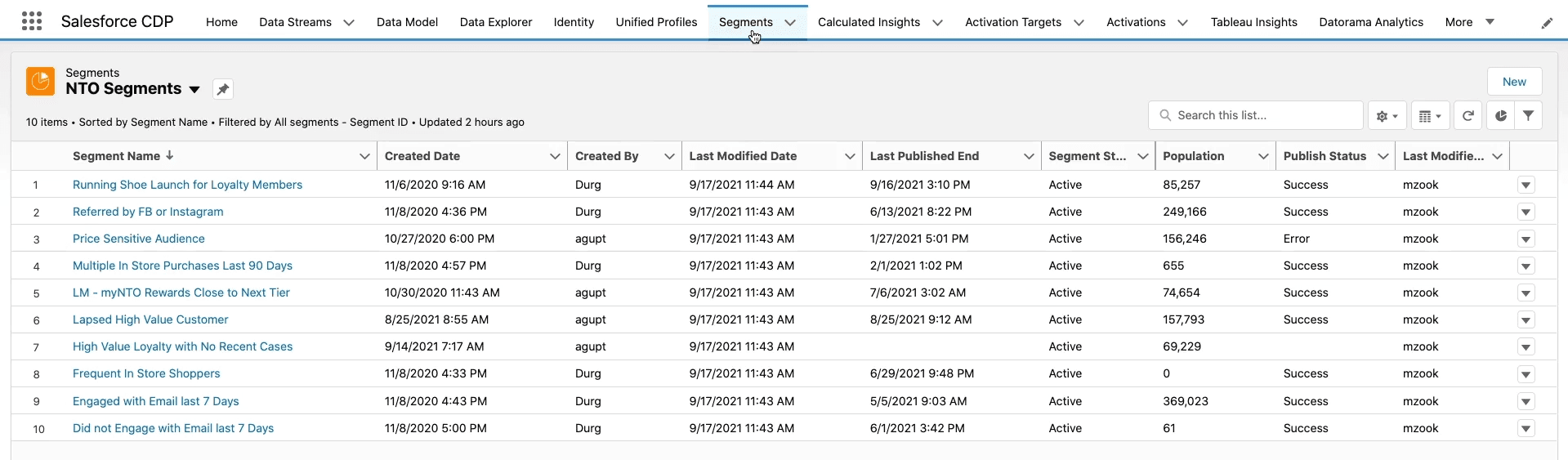Open the list view controls gear

pos(1387,116)
